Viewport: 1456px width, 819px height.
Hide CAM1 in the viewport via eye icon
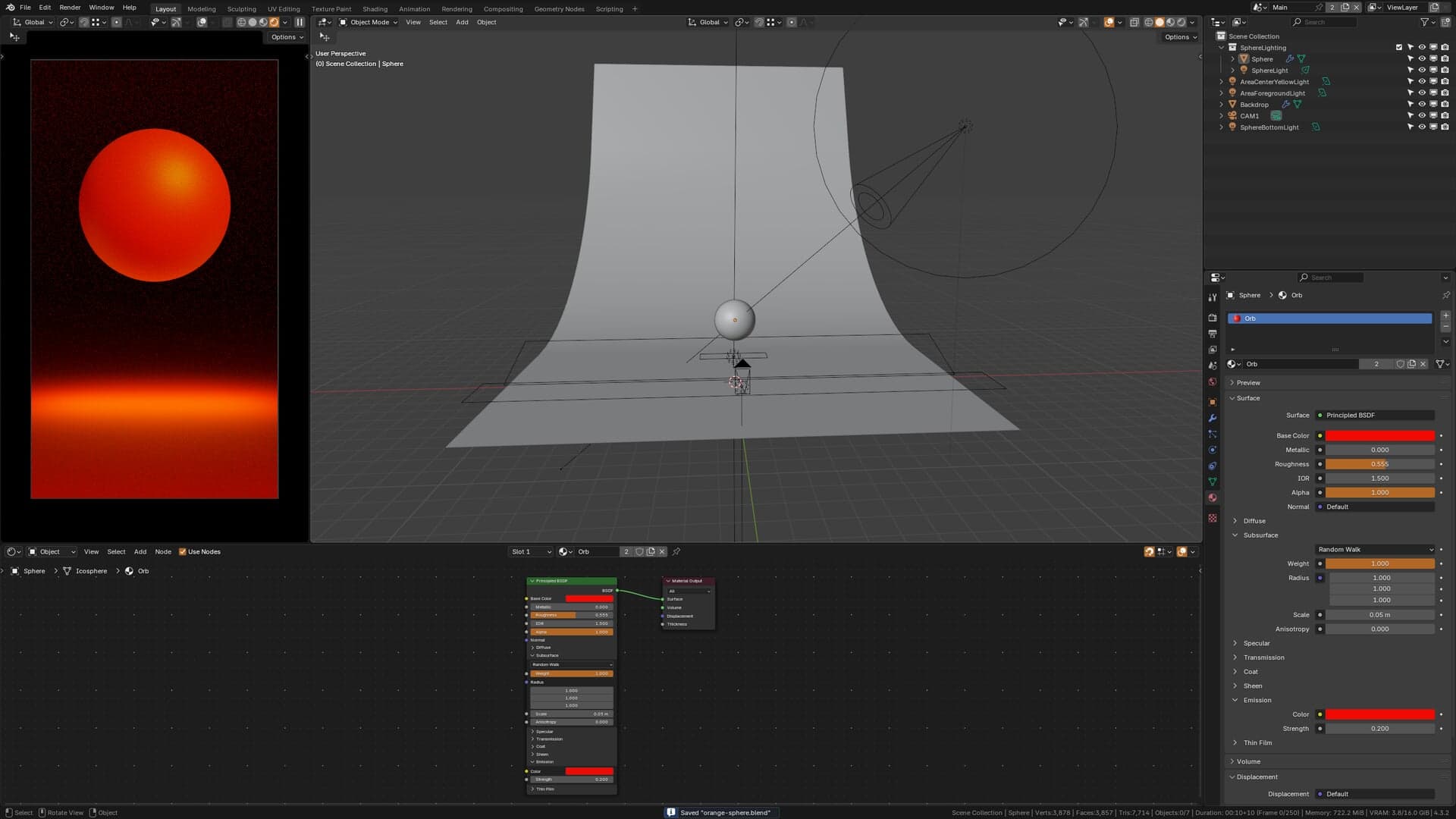point(1422,115)
